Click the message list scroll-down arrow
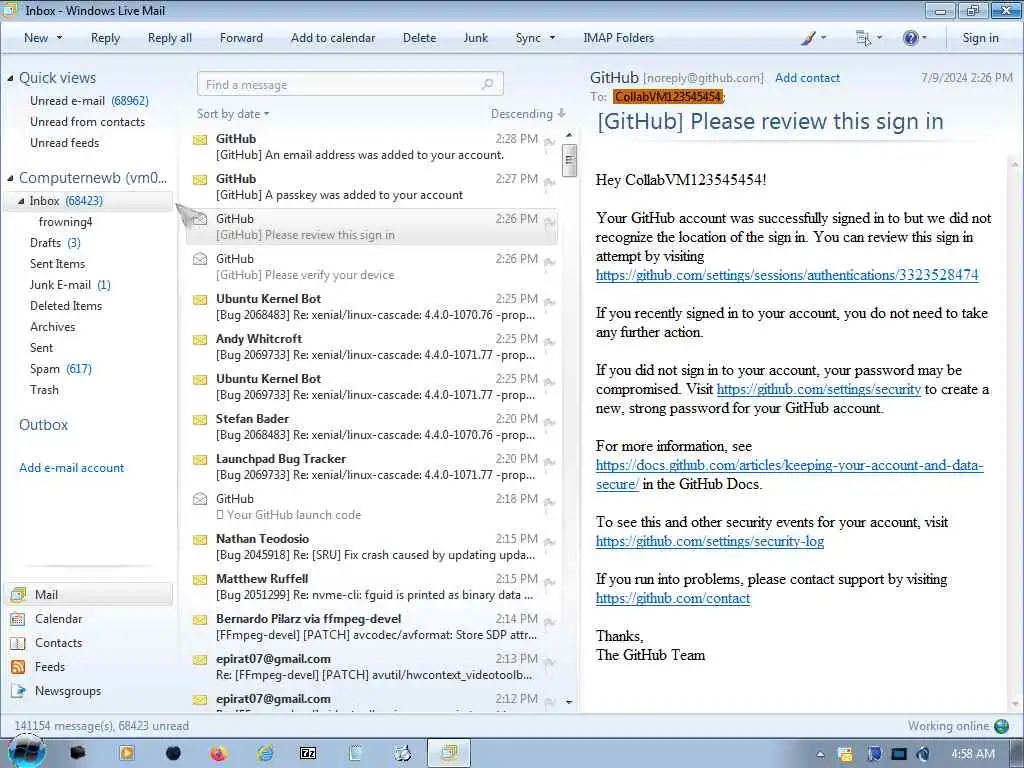The width and height of the screenshot is (1024, 768). (569, 702)
